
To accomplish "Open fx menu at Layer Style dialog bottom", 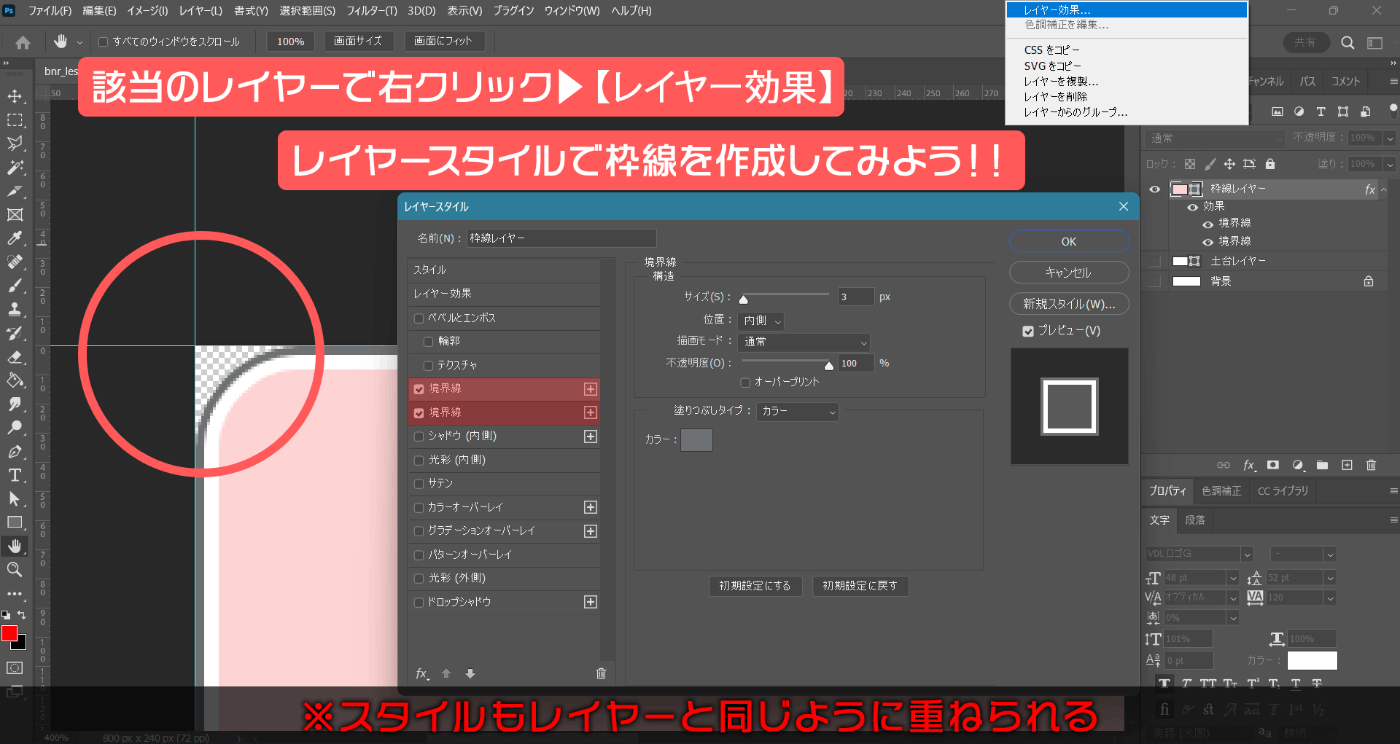I will tap(423, 674).
